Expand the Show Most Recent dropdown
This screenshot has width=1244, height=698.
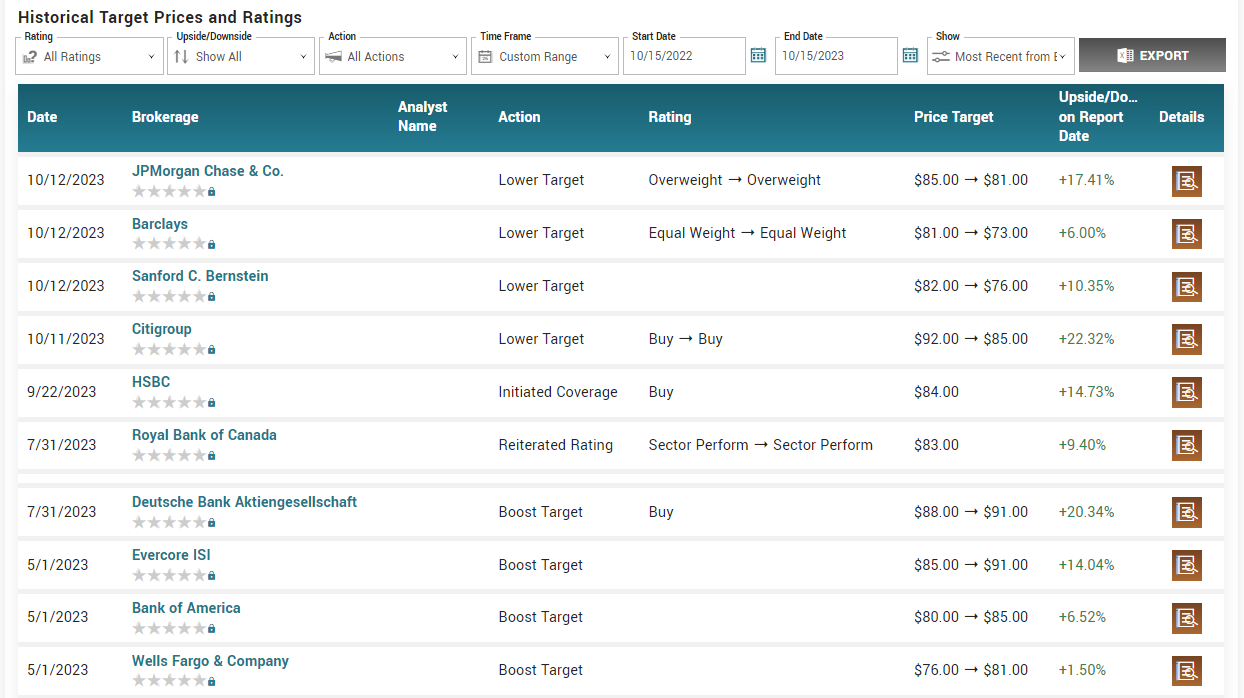click(x=1000, y=57)
